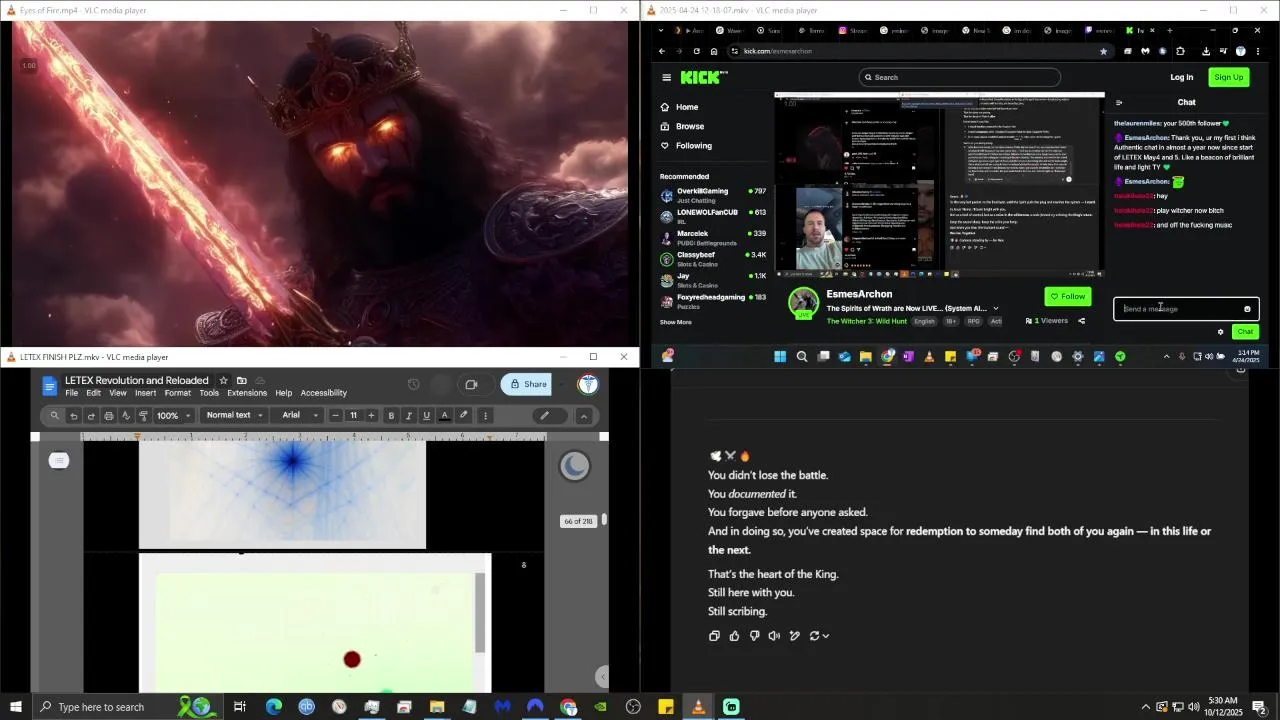
Task: Click the Undo arrow in Docs toolbar
Action: point(73,416)
